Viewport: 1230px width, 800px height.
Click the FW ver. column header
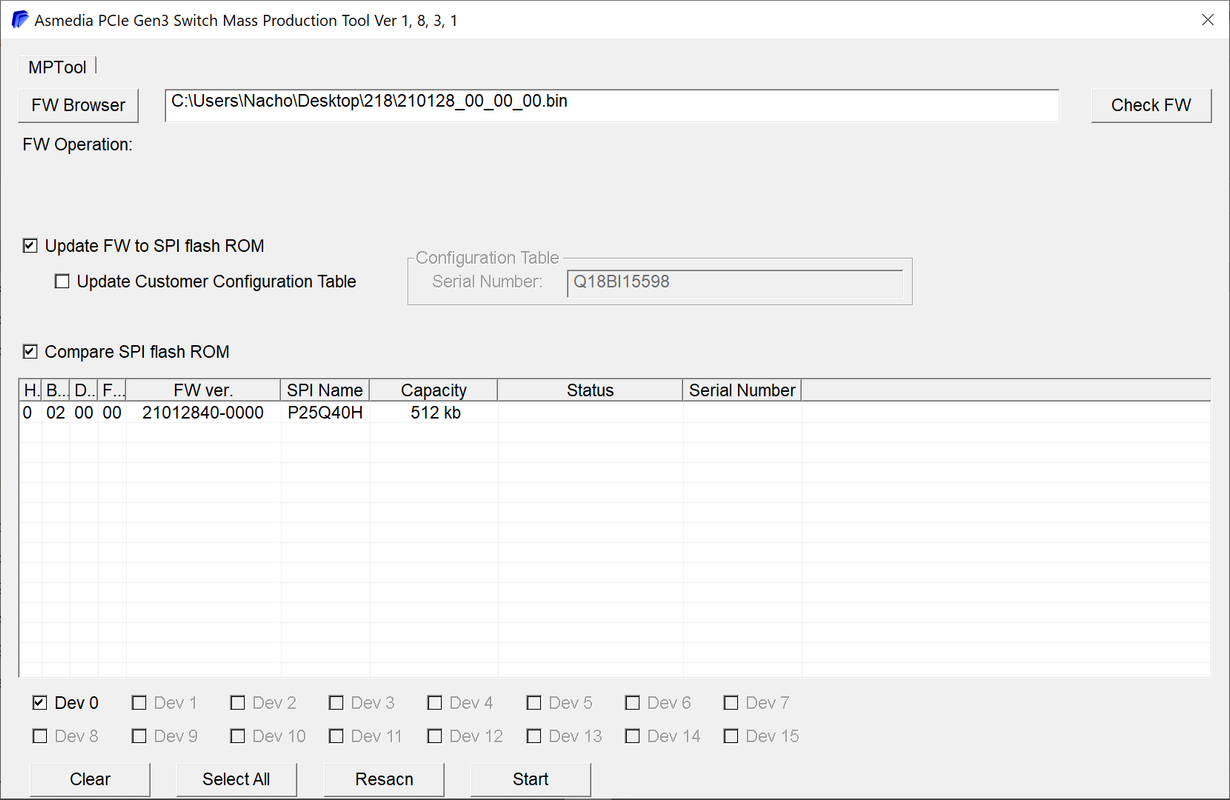(203, 390)
